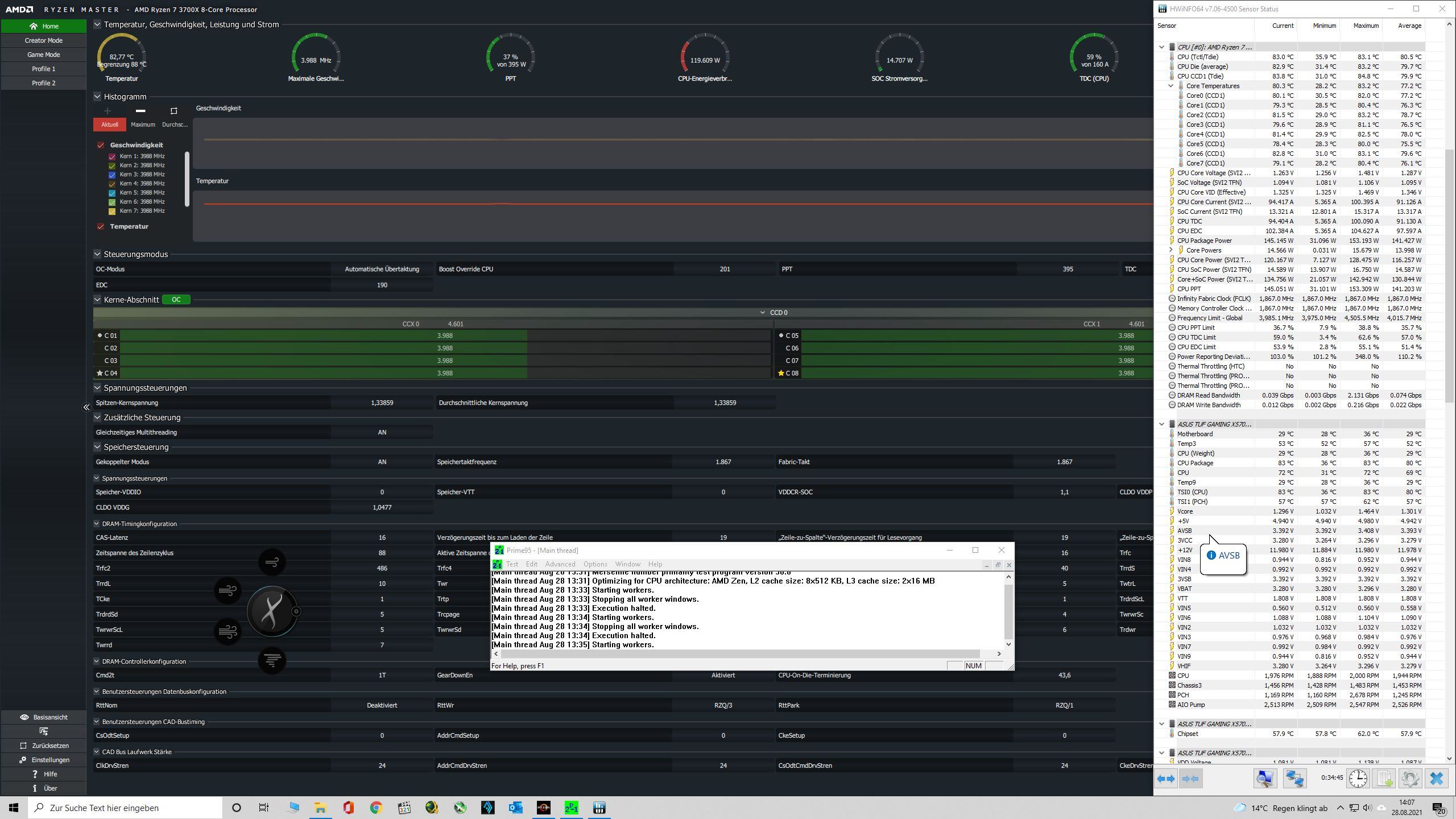Toggle the Kern 1 checkbox
The height and width of the screenshot is (819, 1456).
coord(112,156)
